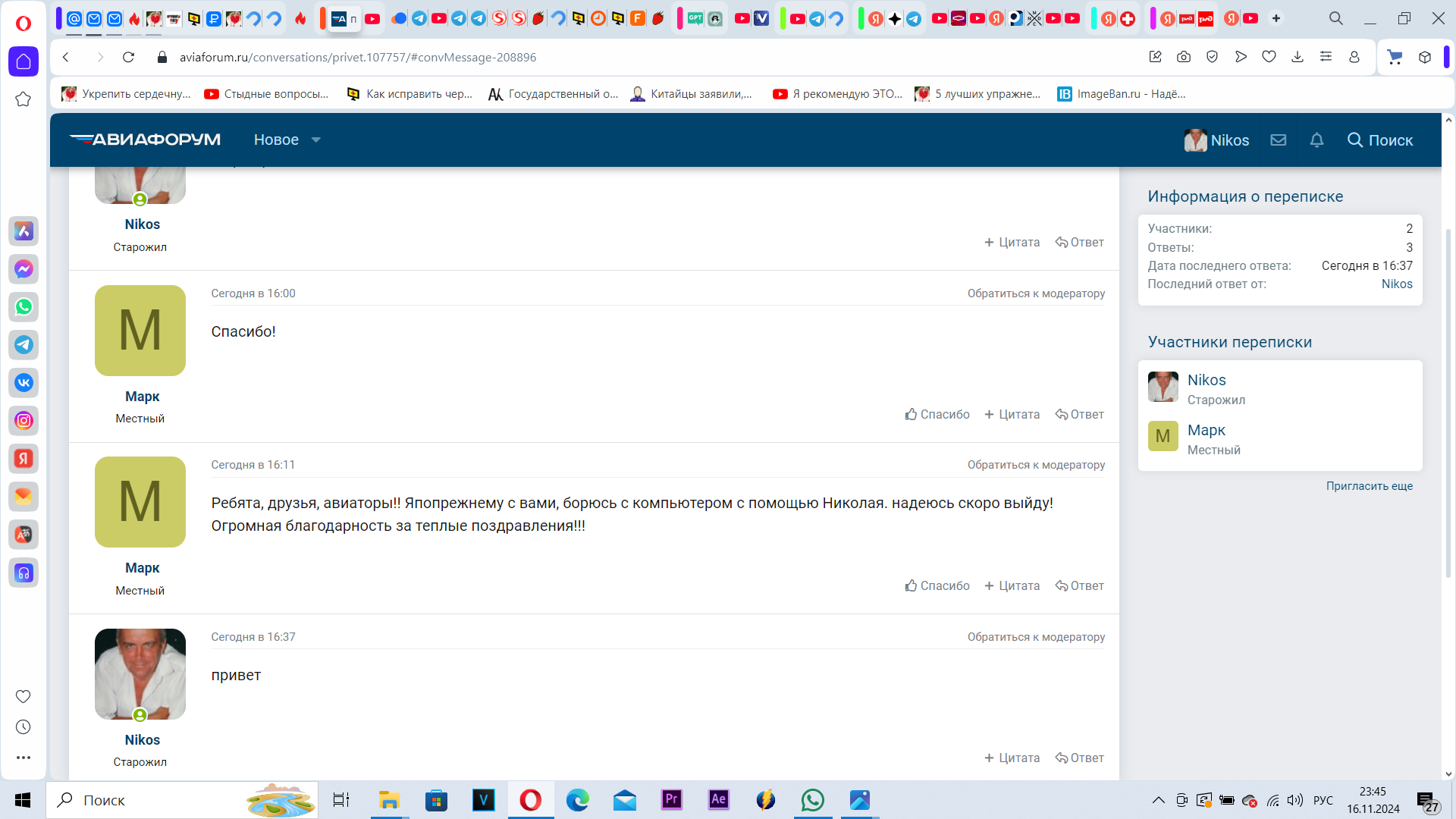The height and width of the screenshot is (819, 1456).
Task: Open the forum search Поиск
Action: 1379,140
